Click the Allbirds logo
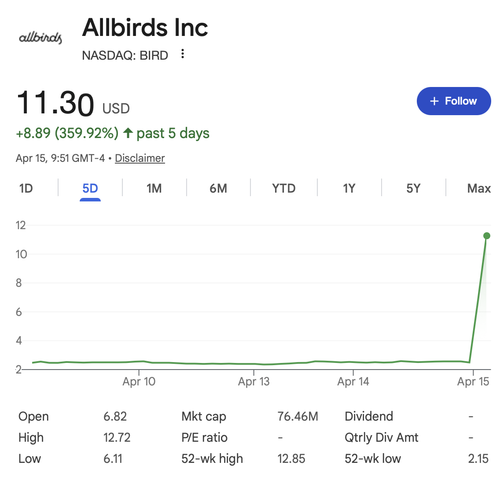This screenshot has width=500, height=479. coord(40,38)
